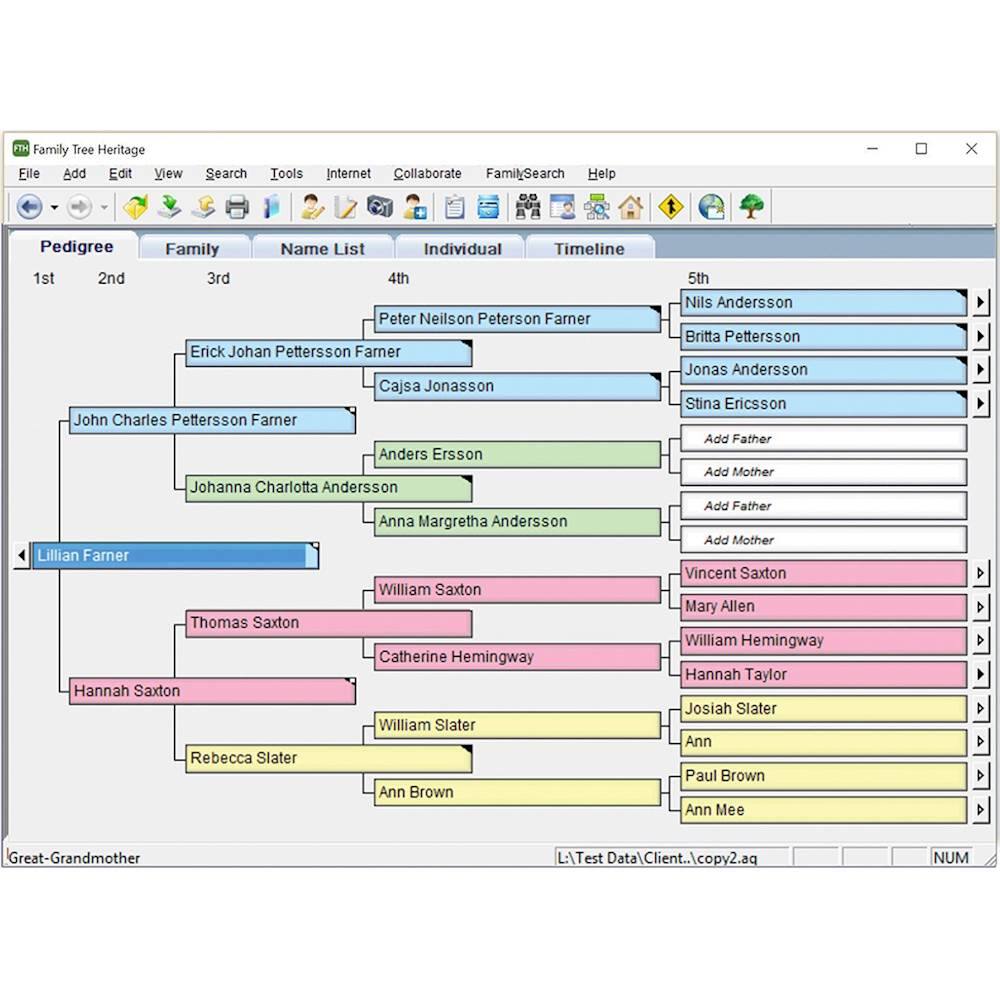Click the add person icon
Screen dimensions: 1000x1000
pos(415,207)
